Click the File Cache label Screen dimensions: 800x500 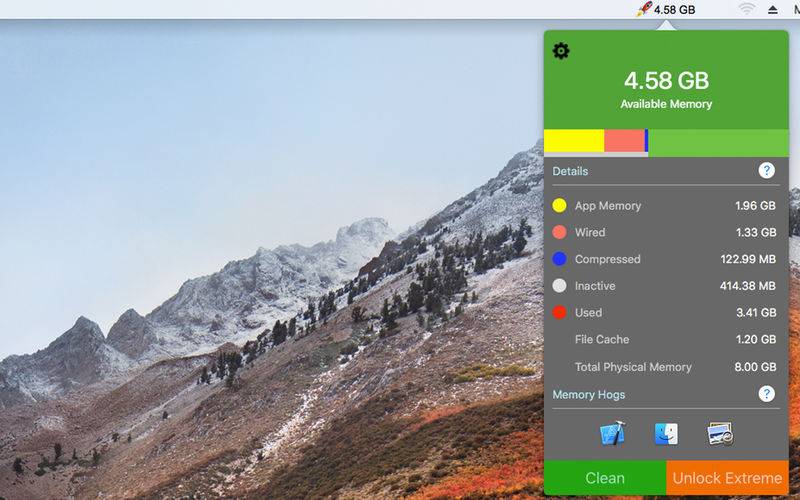click(602, 339)
